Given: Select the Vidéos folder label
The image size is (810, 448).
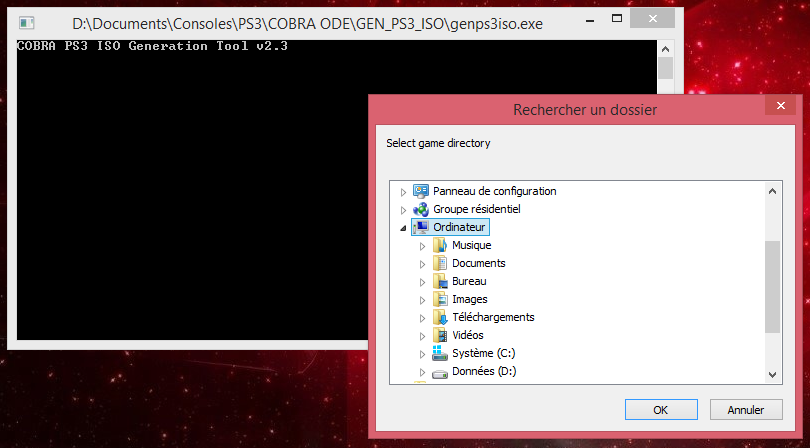Looking at the screenshot, I should tap(468, 335).
